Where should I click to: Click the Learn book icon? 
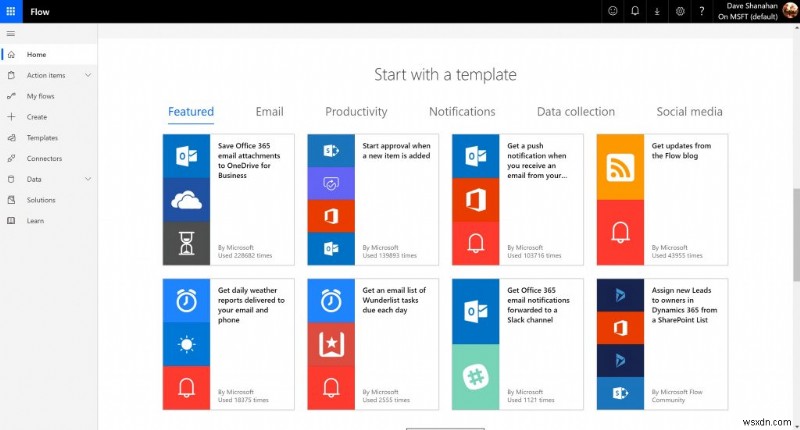pyautogui.click(x=11, y=221)
